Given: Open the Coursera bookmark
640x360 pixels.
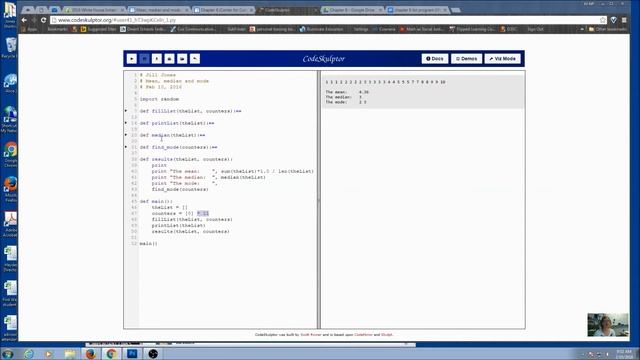Looking at the screenshot, I should [x=384, y=29].
